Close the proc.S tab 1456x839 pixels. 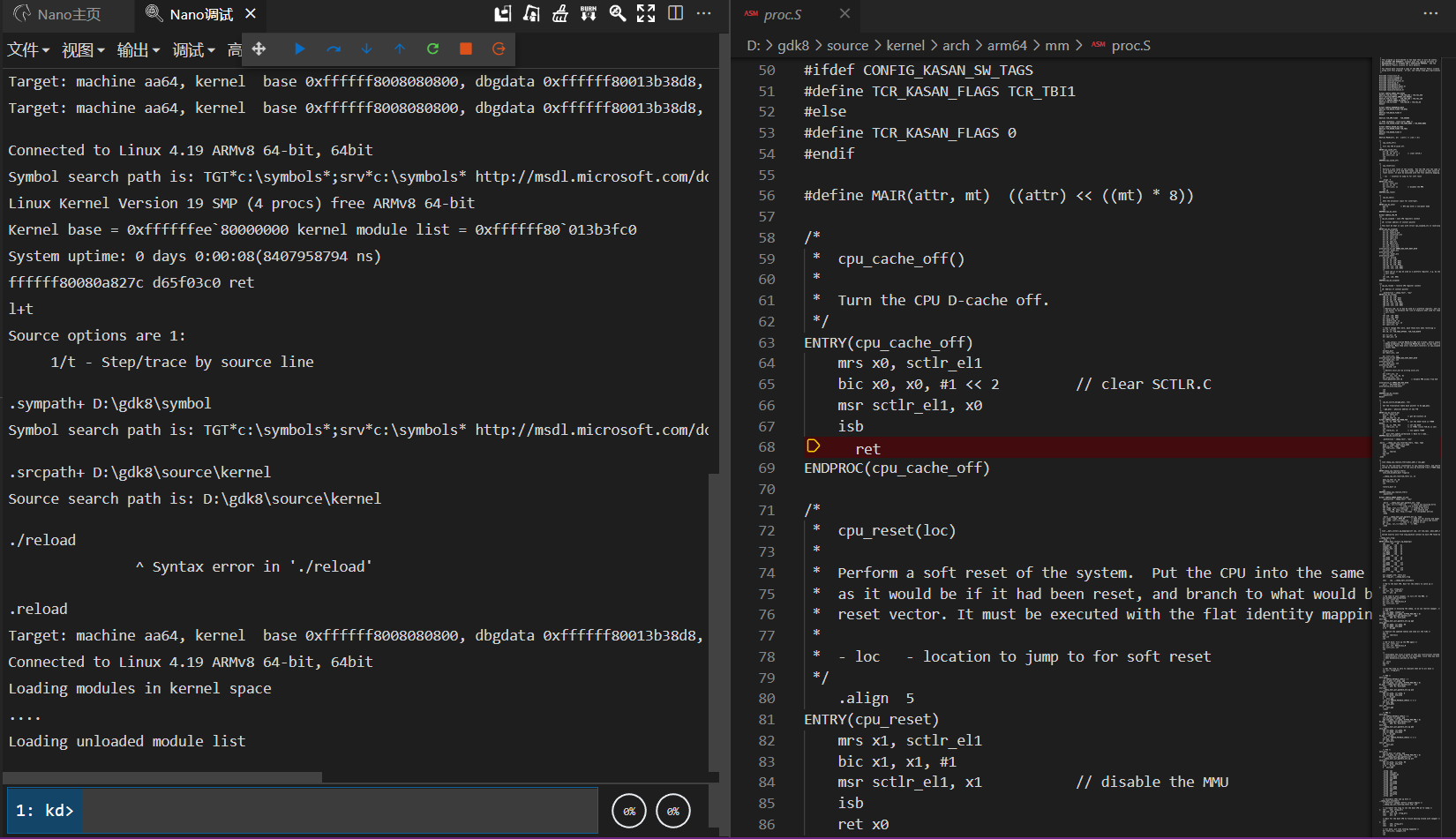[x=844, y=13]
